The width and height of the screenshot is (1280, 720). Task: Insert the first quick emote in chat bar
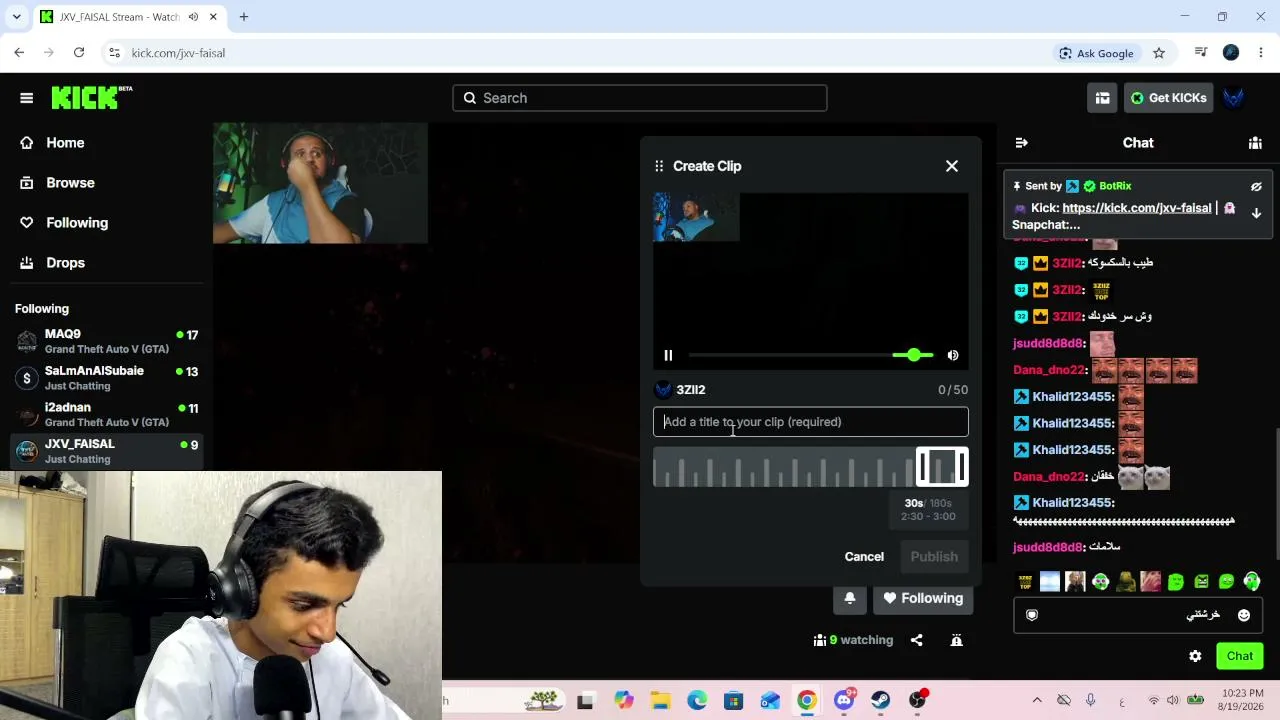tap(1025, 582)
